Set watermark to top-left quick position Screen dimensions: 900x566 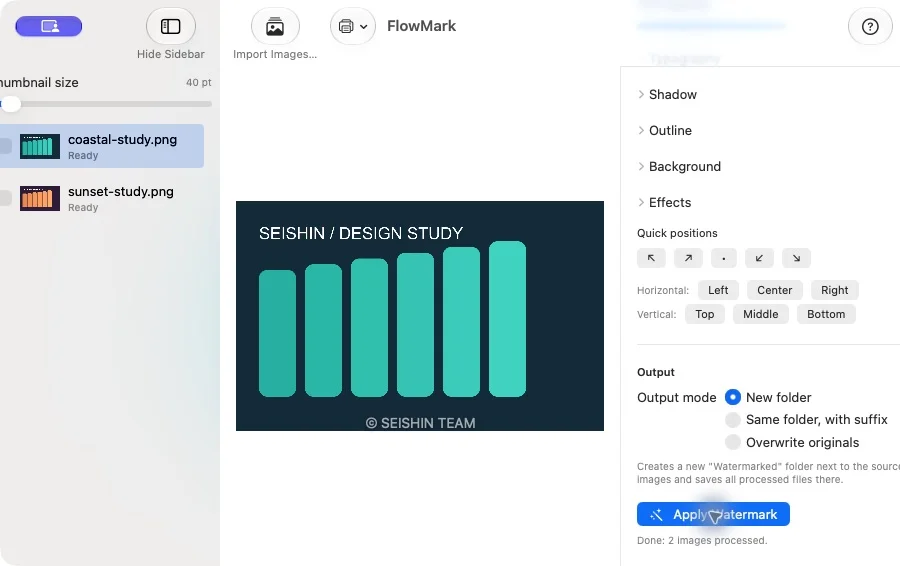[x=651, y=258]
